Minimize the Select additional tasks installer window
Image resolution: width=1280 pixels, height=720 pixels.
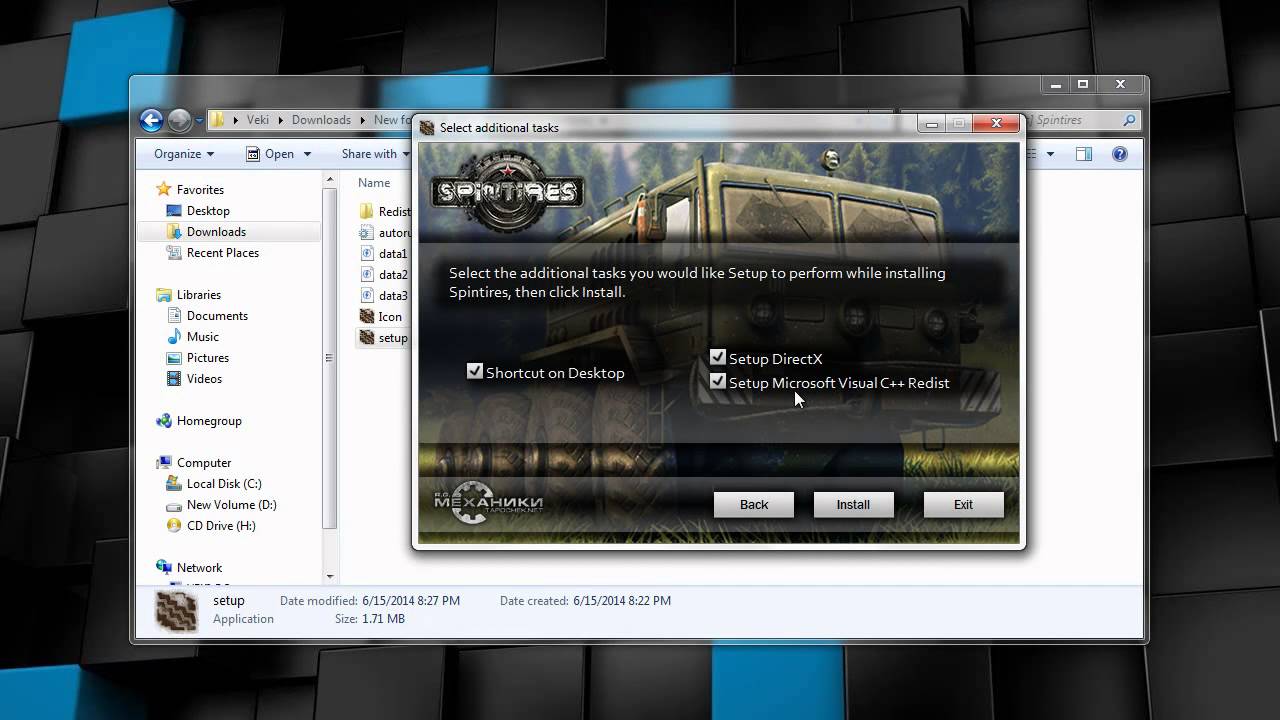[x=931, y=124]
